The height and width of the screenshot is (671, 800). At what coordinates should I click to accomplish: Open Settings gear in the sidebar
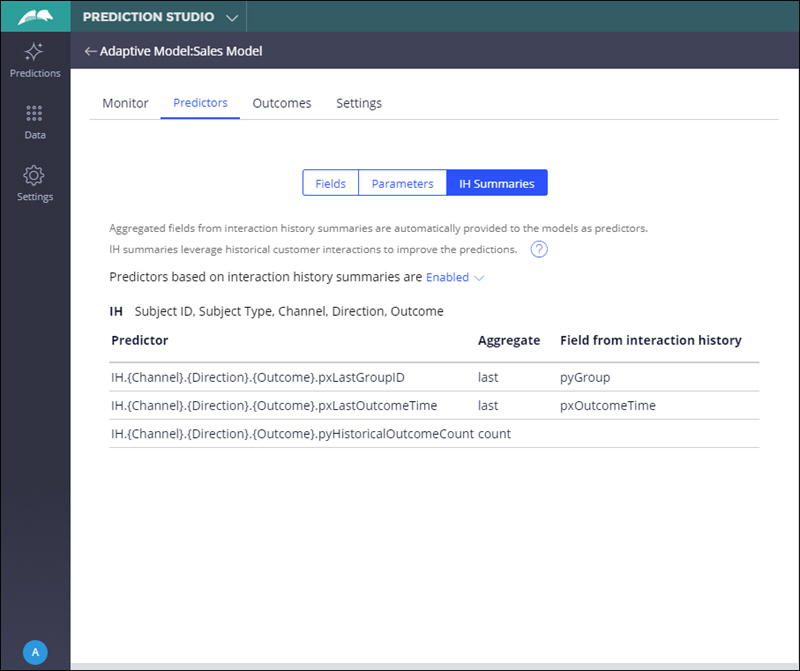point(35,183)
